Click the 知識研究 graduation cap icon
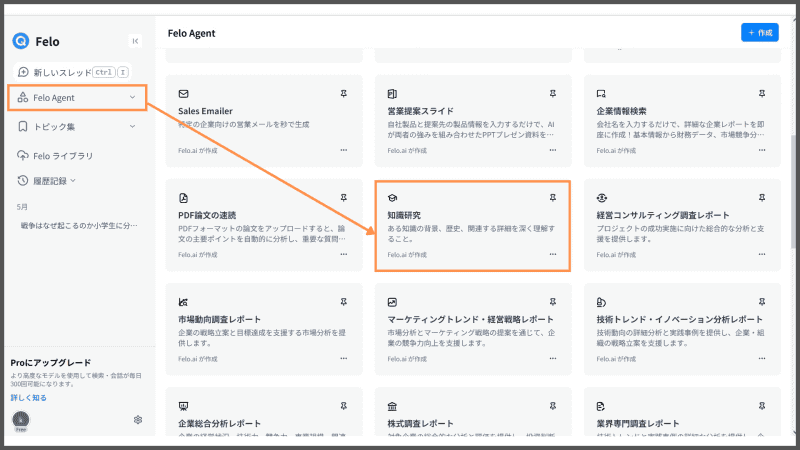The image size is (800, 450). 392,198
